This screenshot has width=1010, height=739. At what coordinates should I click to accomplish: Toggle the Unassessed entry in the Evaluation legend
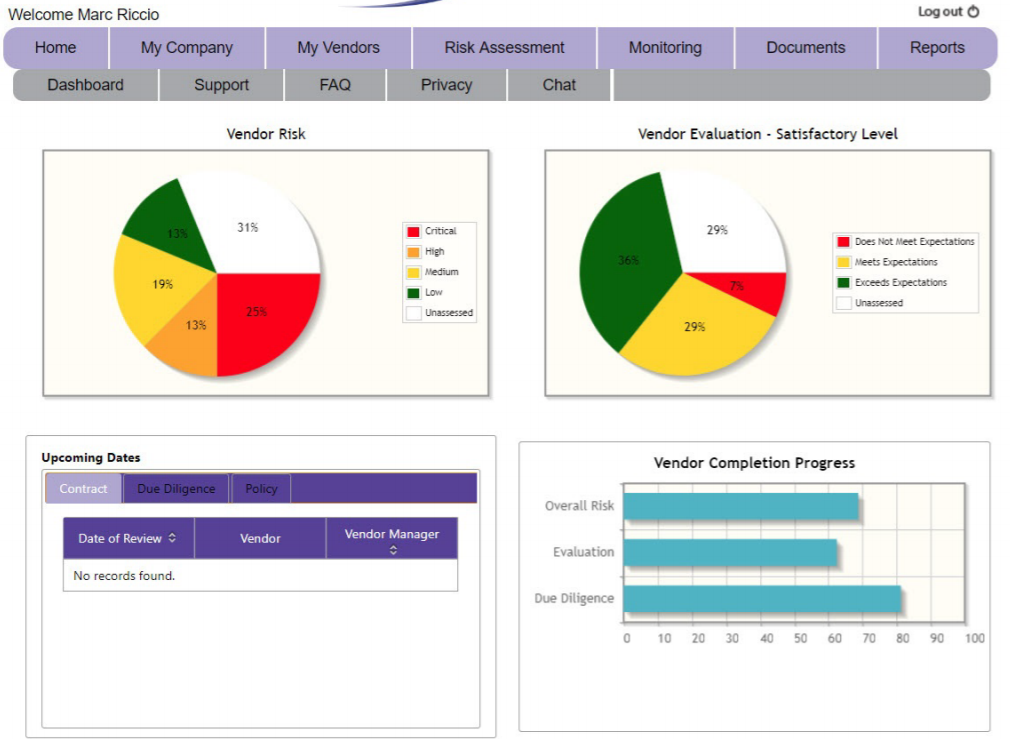[x=845, y=303]
